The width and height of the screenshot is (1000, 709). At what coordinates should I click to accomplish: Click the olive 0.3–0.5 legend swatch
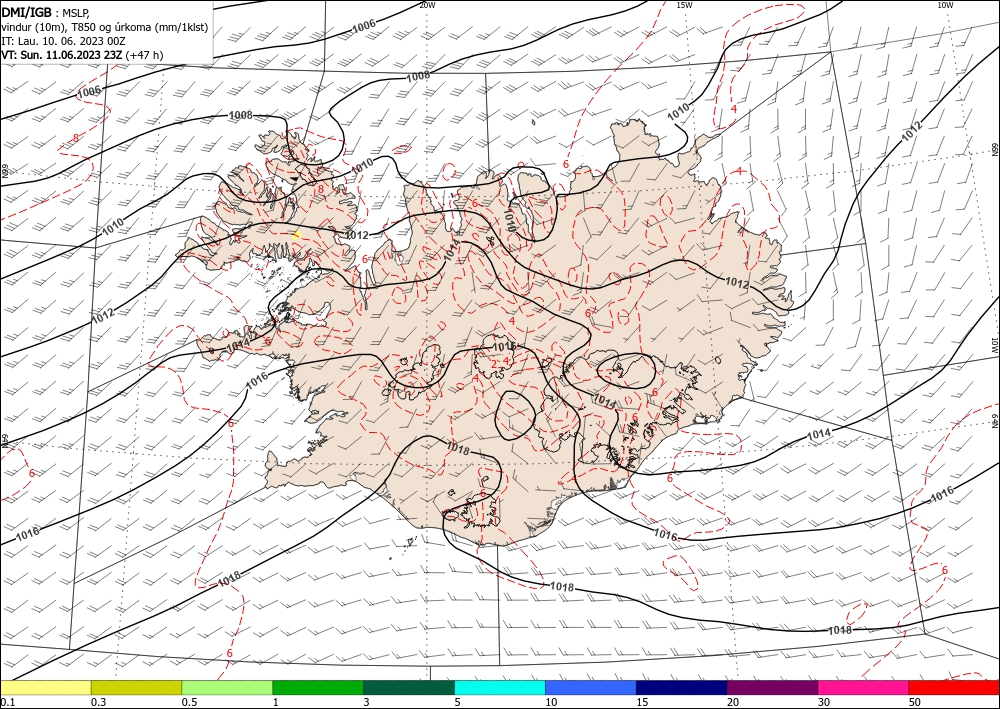(x=136, y=687)
